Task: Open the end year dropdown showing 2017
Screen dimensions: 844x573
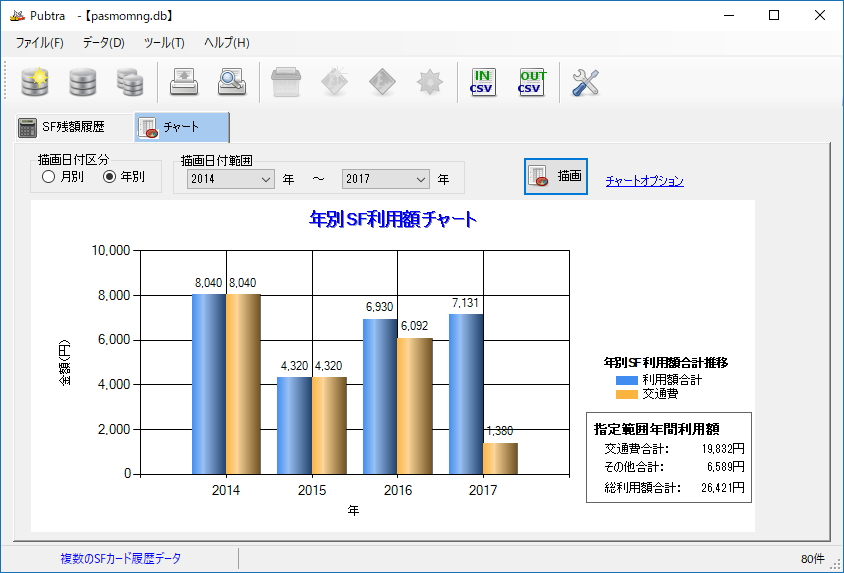Action: pyautogui.click(x=385, y=179)
